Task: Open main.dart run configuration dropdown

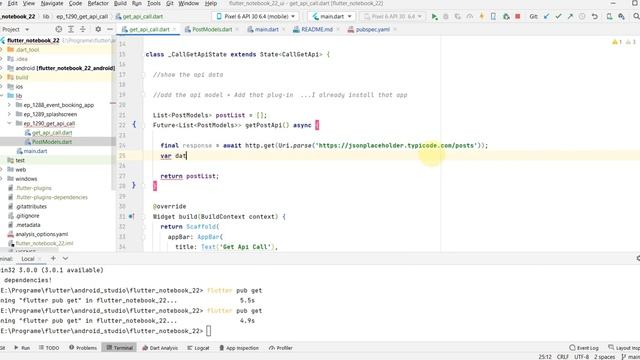Action: pyautogui.click(x=332, y=17)
